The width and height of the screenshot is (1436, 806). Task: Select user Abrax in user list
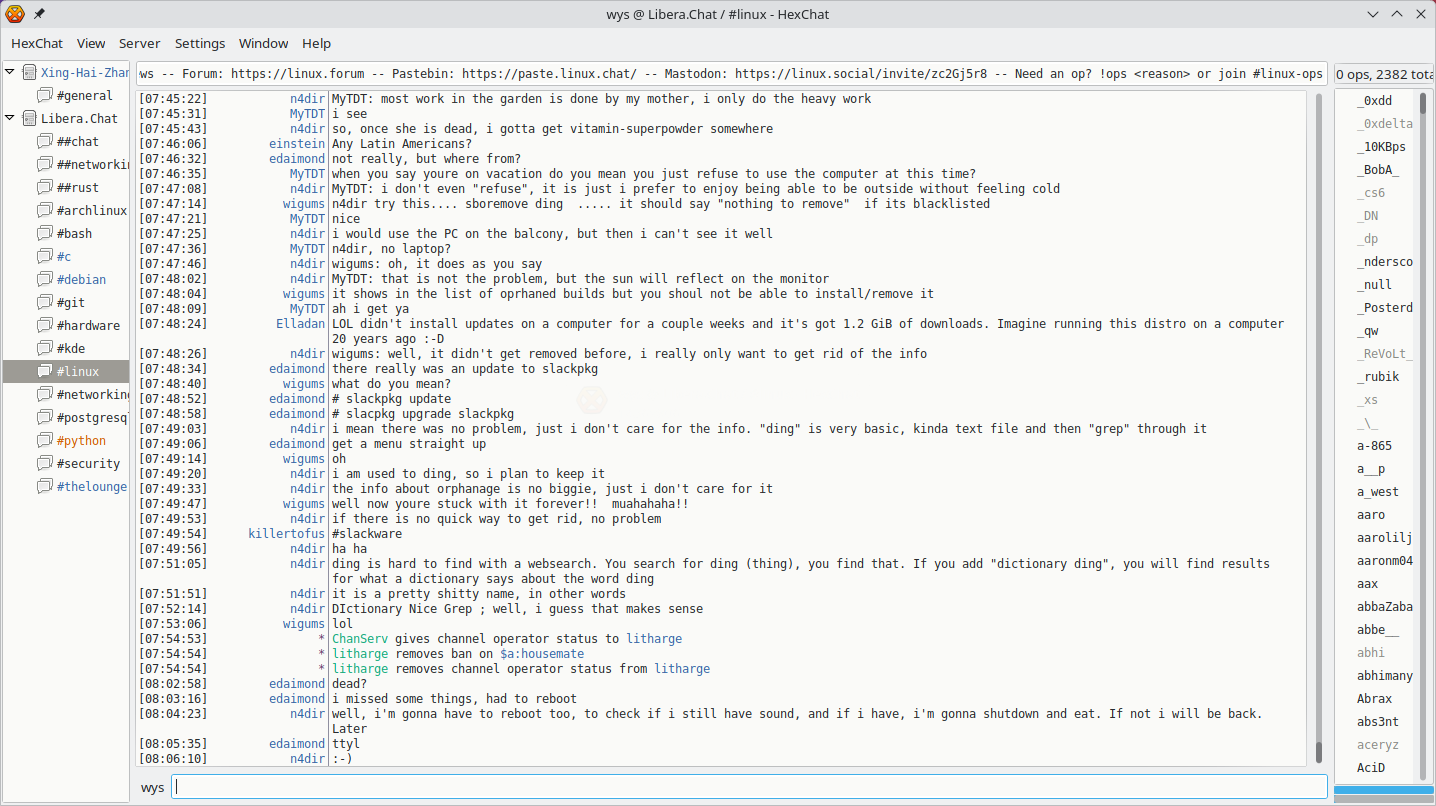click(1374, 699)
